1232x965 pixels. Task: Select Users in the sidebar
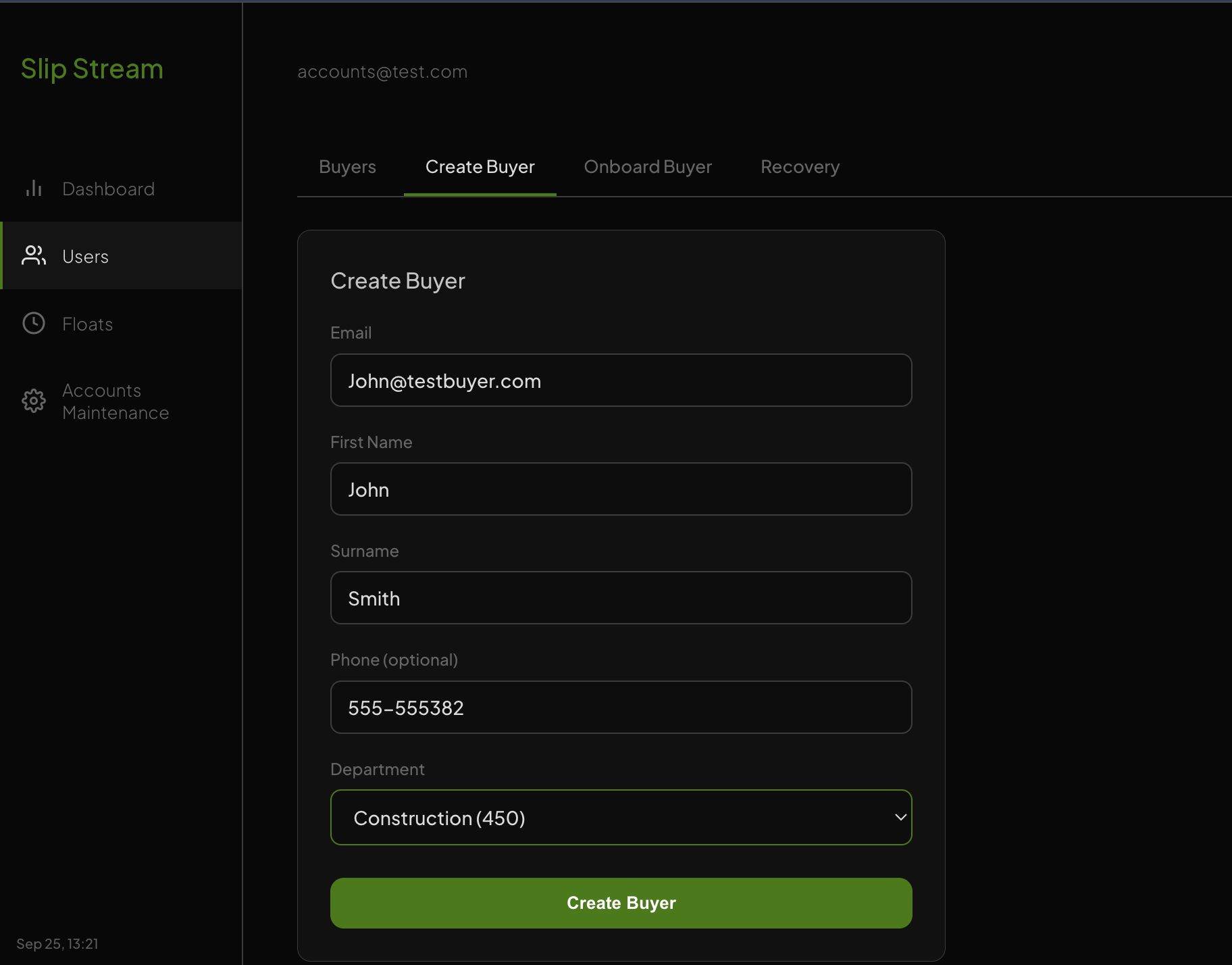pos(121,255)
